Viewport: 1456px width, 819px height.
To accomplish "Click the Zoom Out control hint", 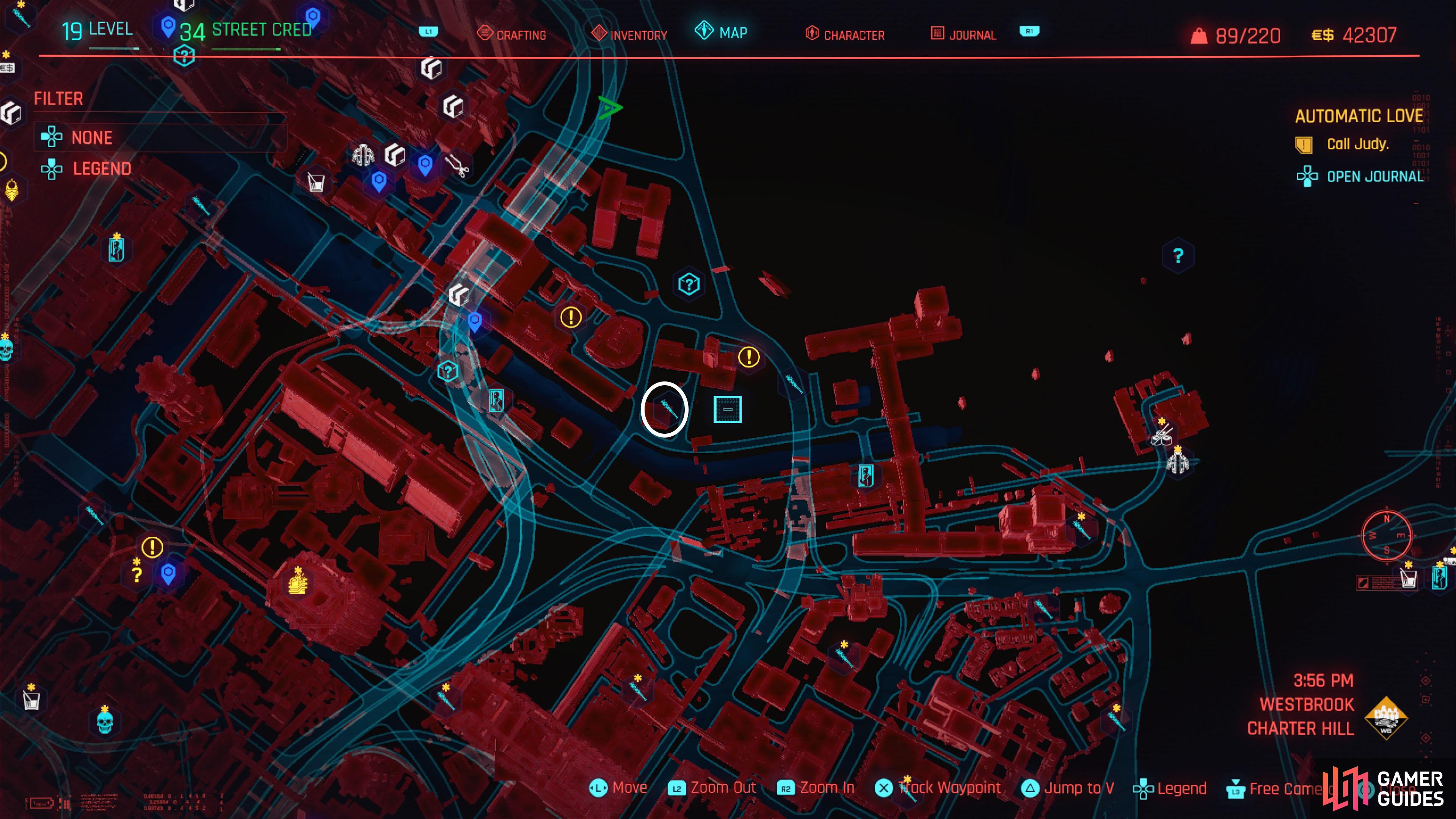I will [712, 788].
